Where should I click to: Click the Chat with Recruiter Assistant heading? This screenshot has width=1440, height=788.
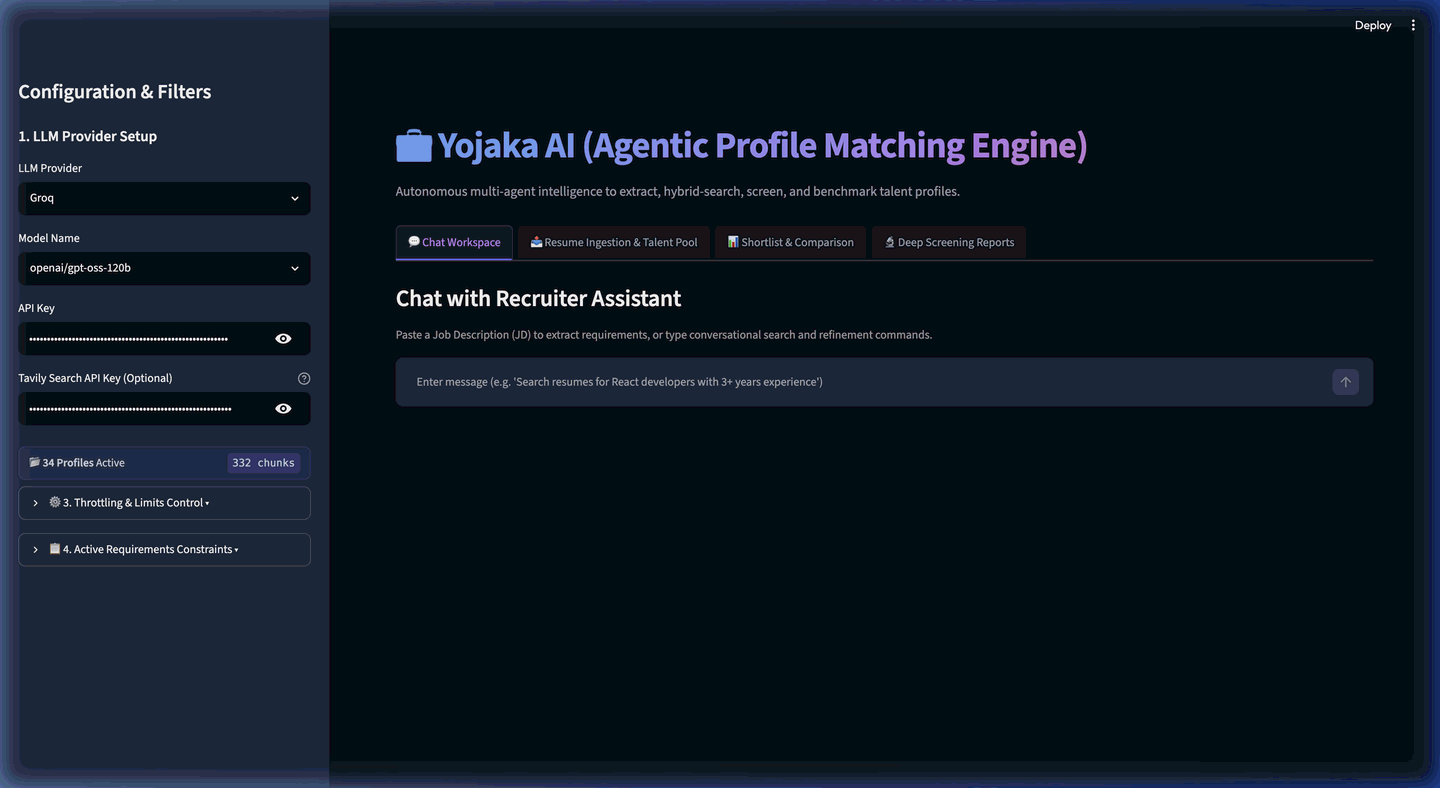click(x=539, y=298)
